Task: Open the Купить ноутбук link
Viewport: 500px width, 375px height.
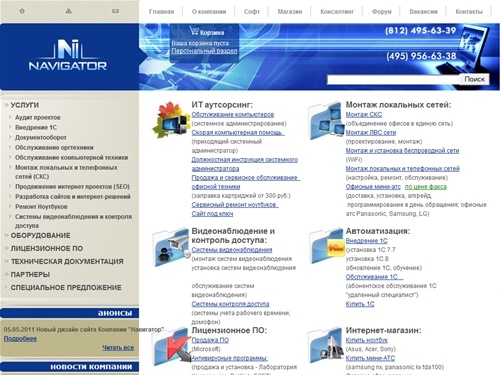Action: pos(367,340)
